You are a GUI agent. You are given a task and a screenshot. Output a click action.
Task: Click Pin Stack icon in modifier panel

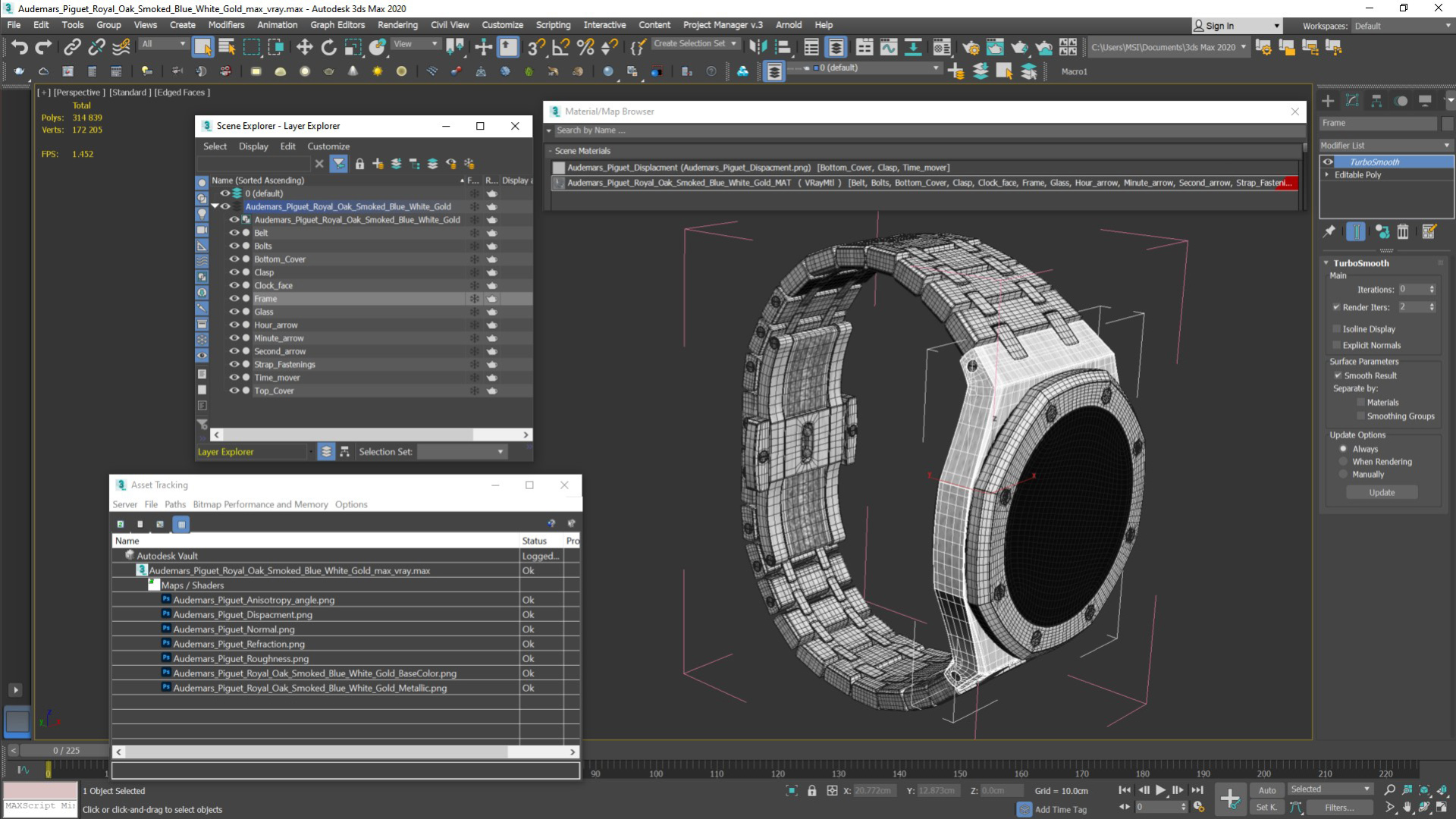click(1329, 231)
